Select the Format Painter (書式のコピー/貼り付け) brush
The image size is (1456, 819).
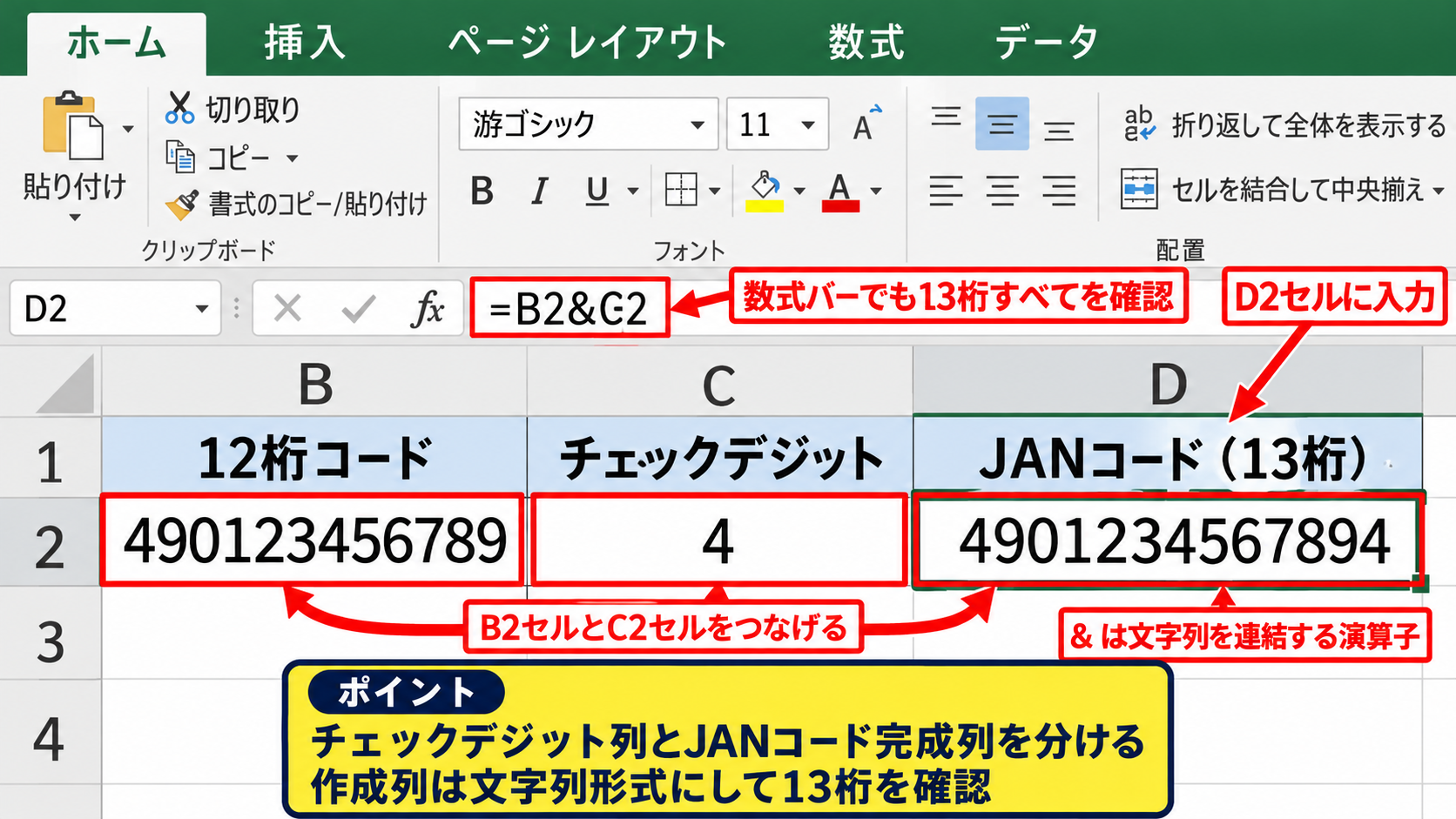tap(182, 205)
